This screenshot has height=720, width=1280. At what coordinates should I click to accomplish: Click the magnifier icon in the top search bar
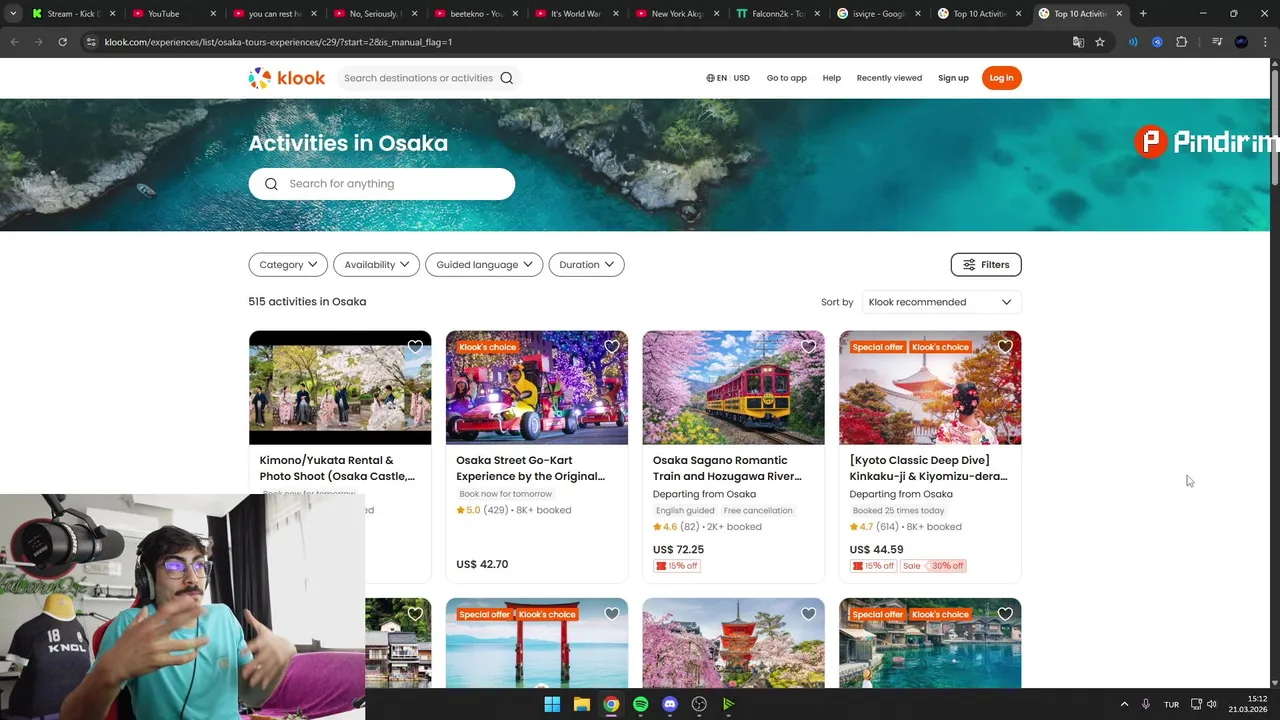[x=507, y=78]
